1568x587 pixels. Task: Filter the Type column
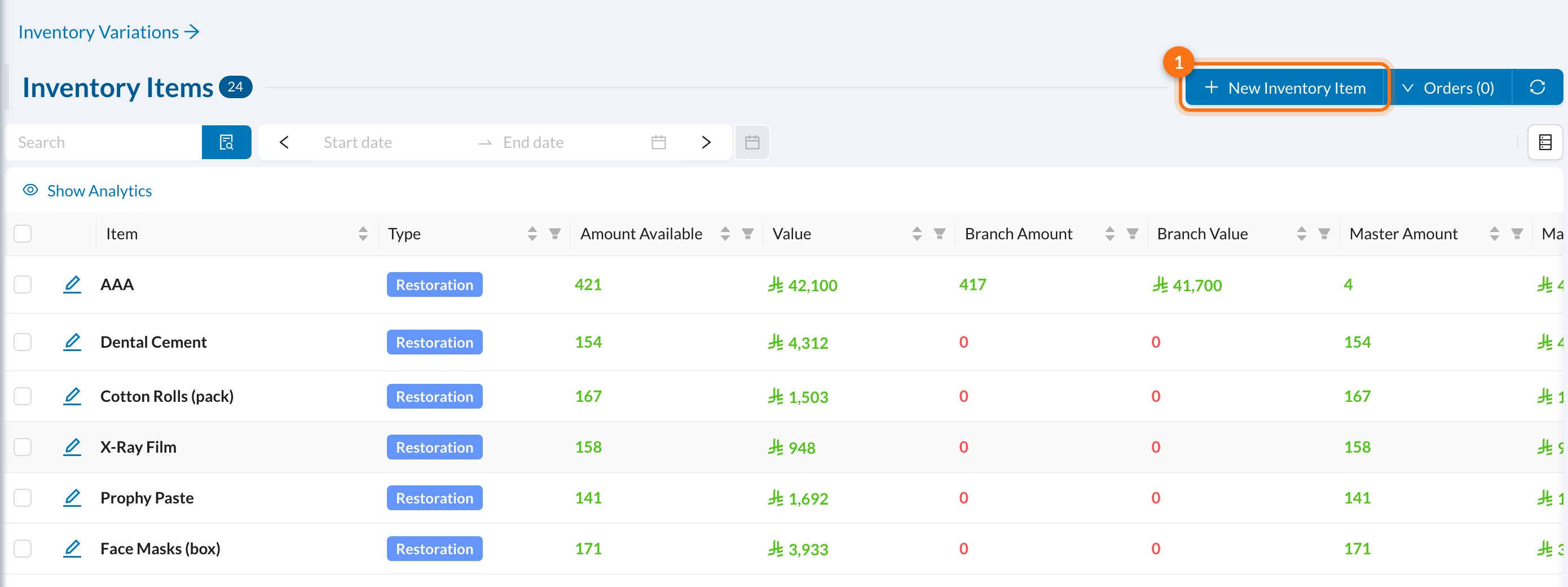pyautogui.click(x=555, y=233)
